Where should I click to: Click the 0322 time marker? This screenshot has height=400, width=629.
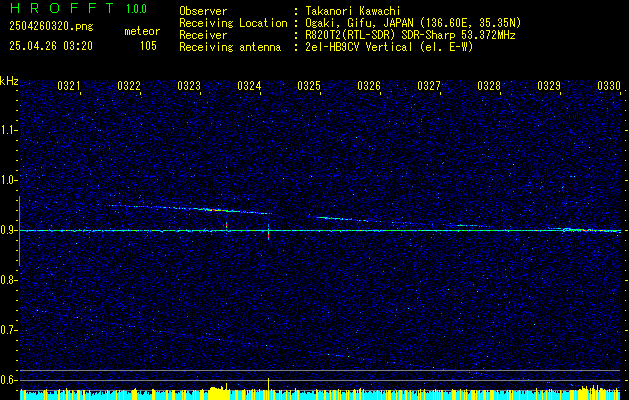coord(129,86)
